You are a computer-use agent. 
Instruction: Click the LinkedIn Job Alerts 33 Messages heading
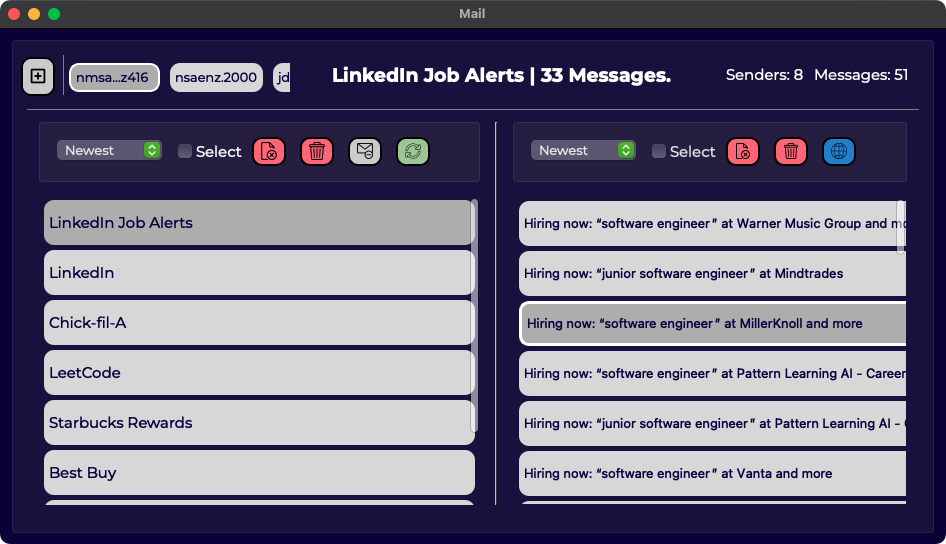tap(501, 75)
